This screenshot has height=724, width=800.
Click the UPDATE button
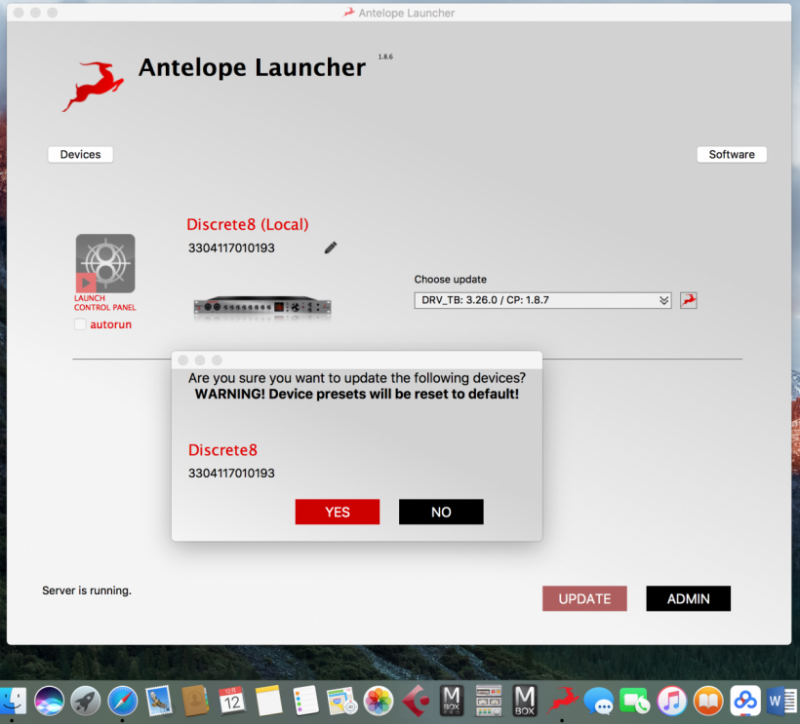pyautogui.click(x=585, y=598)
